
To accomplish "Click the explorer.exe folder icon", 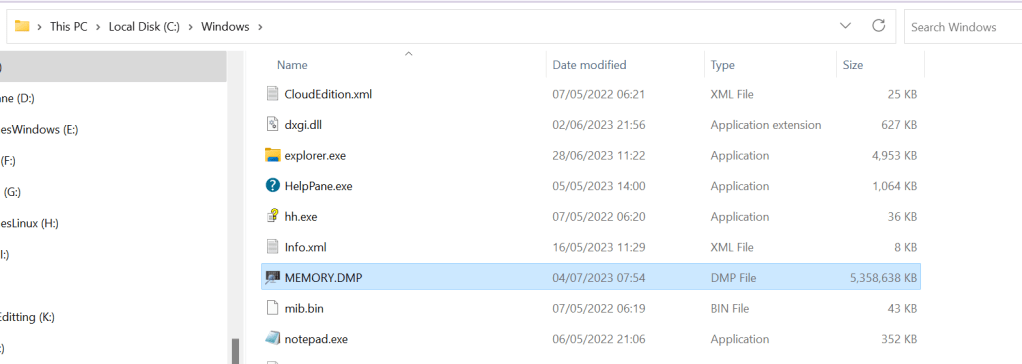I will tap(272, 155).
